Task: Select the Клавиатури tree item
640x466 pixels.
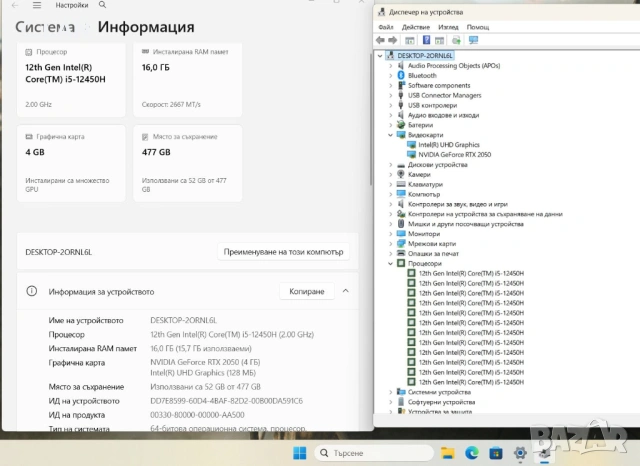Action: (x=425, y=184)
